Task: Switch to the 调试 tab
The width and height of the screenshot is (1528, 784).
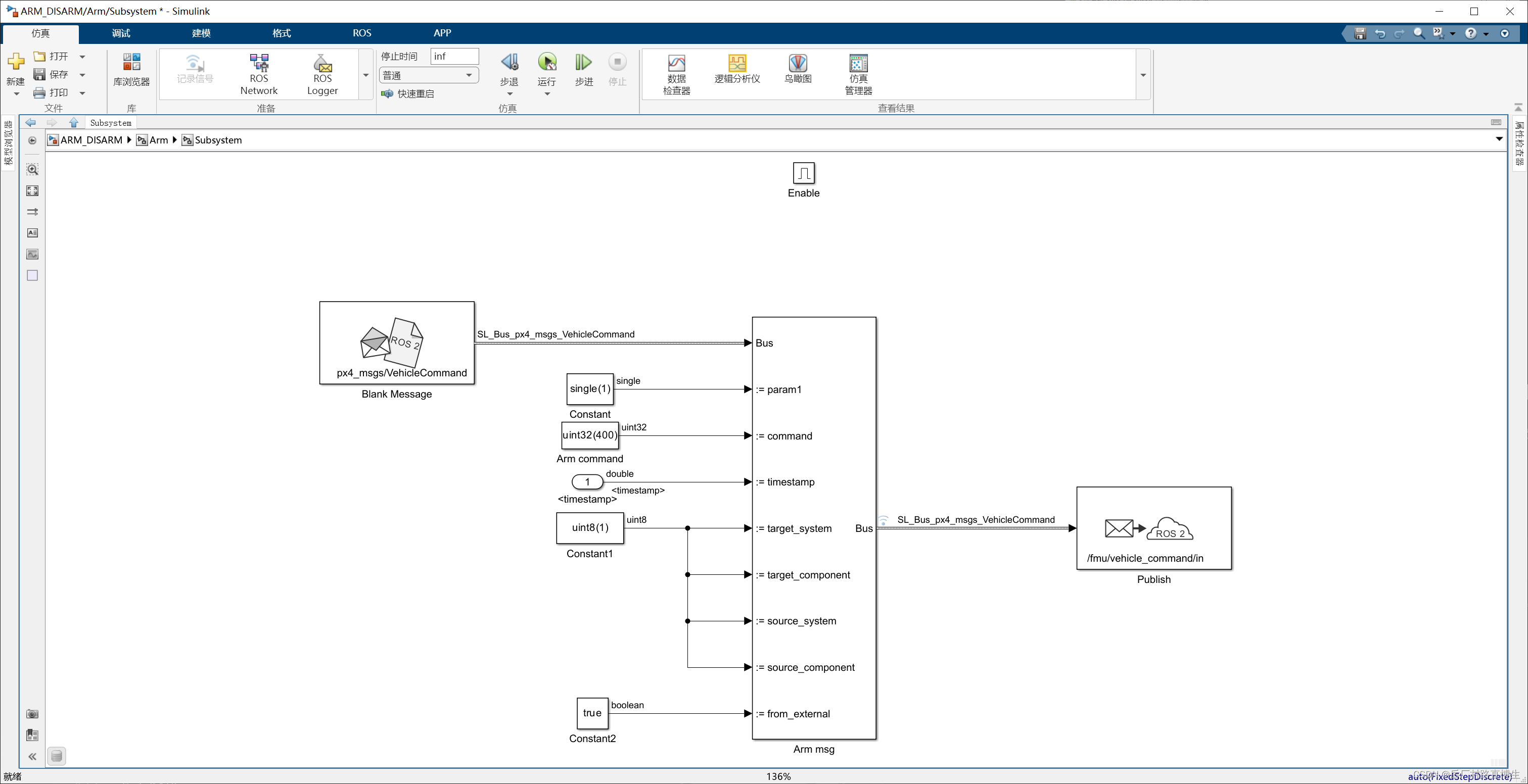Action: click(121, 33)
